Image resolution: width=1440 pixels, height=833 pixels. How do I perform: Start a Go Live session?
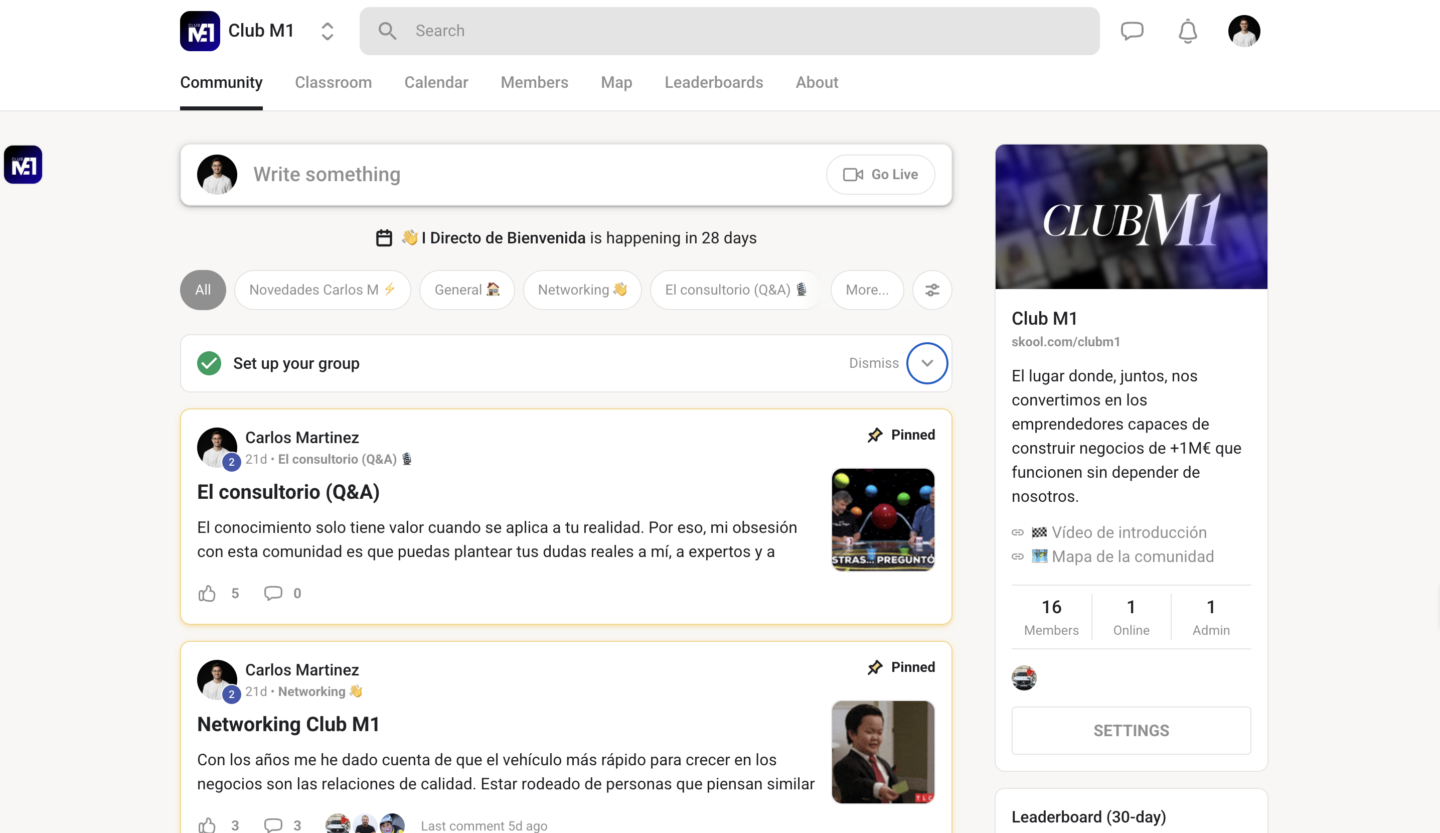[880, 175]
